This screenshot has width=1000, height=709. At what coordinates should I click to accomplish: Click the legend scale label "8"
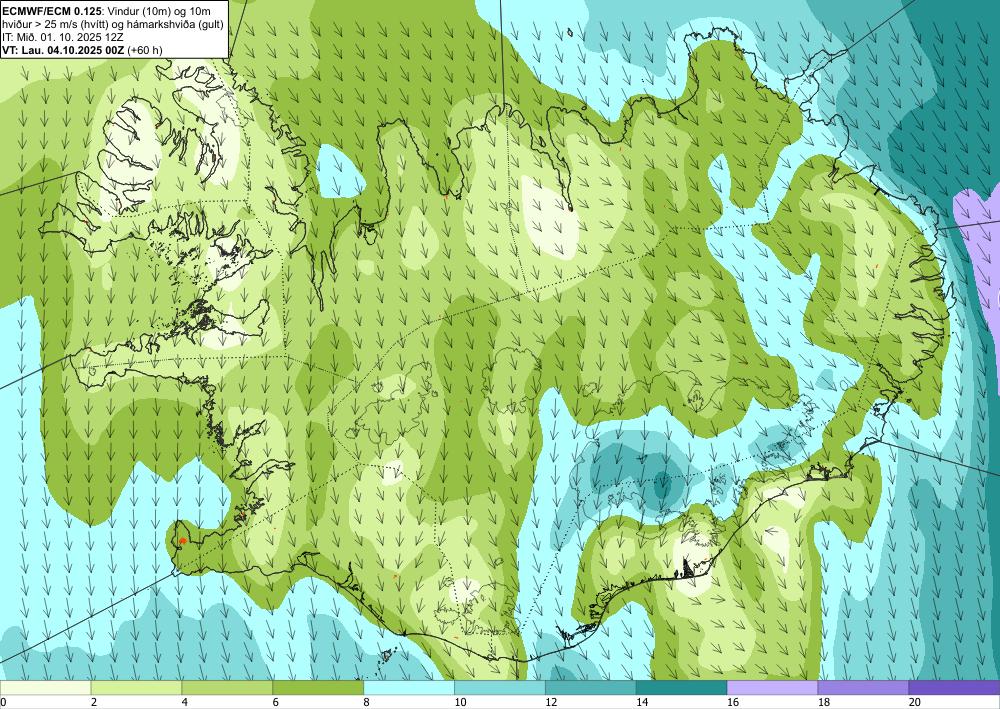[x=366, y=703]
